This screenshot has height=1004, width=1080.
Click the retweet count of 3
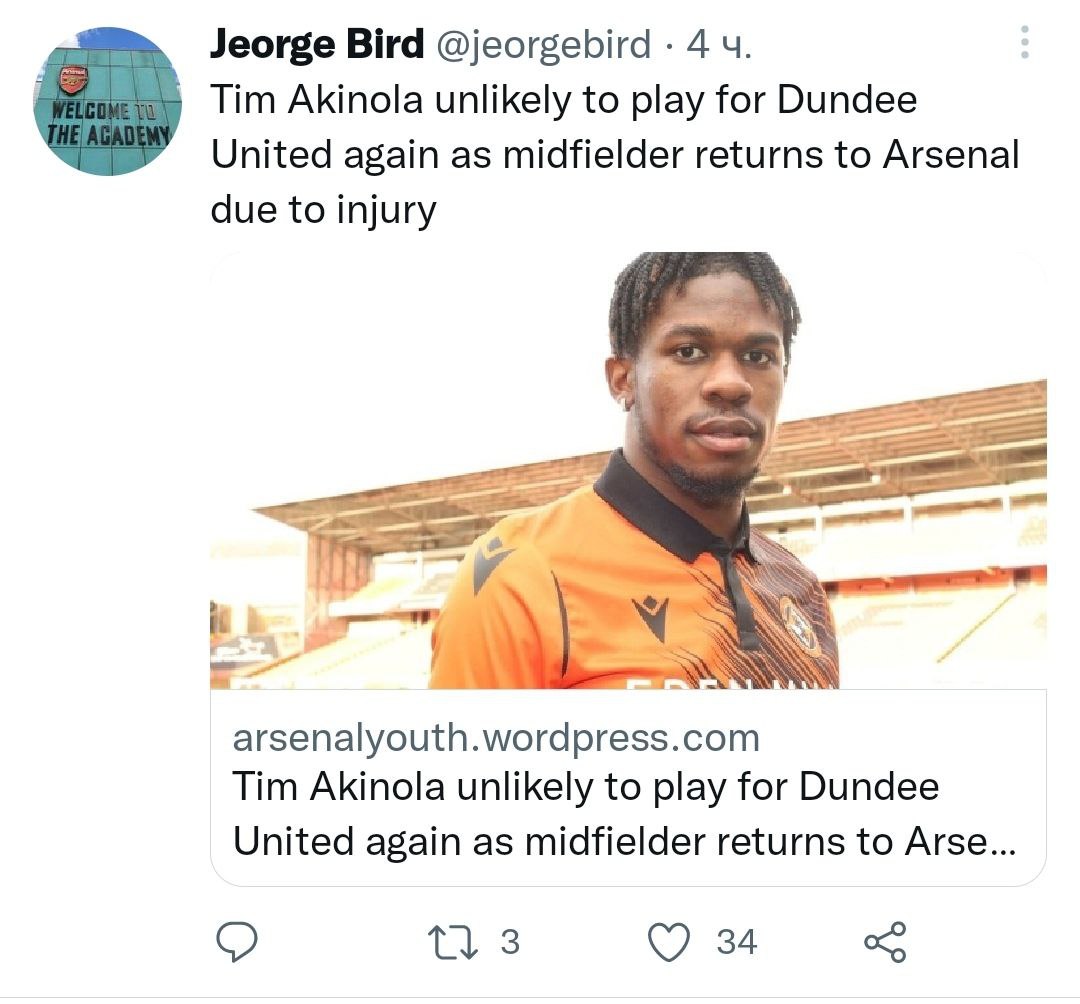coord(509,942)
